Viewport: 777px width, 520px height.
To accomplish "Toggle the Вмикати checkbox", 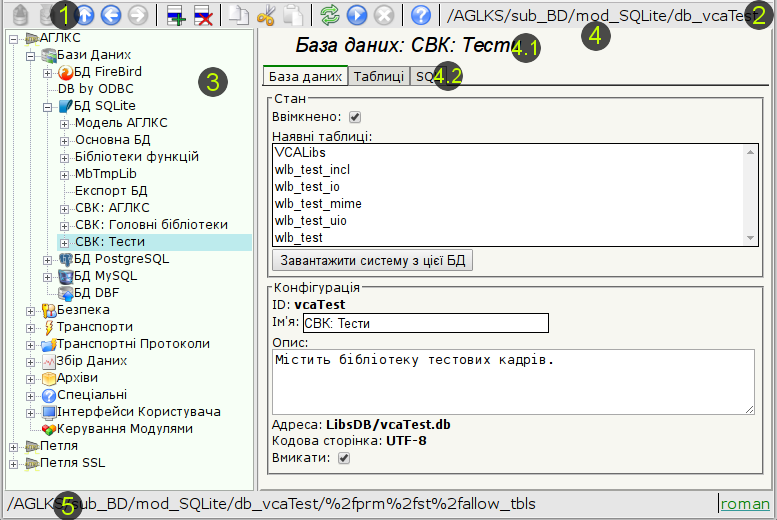I will (x=344, y=458).
